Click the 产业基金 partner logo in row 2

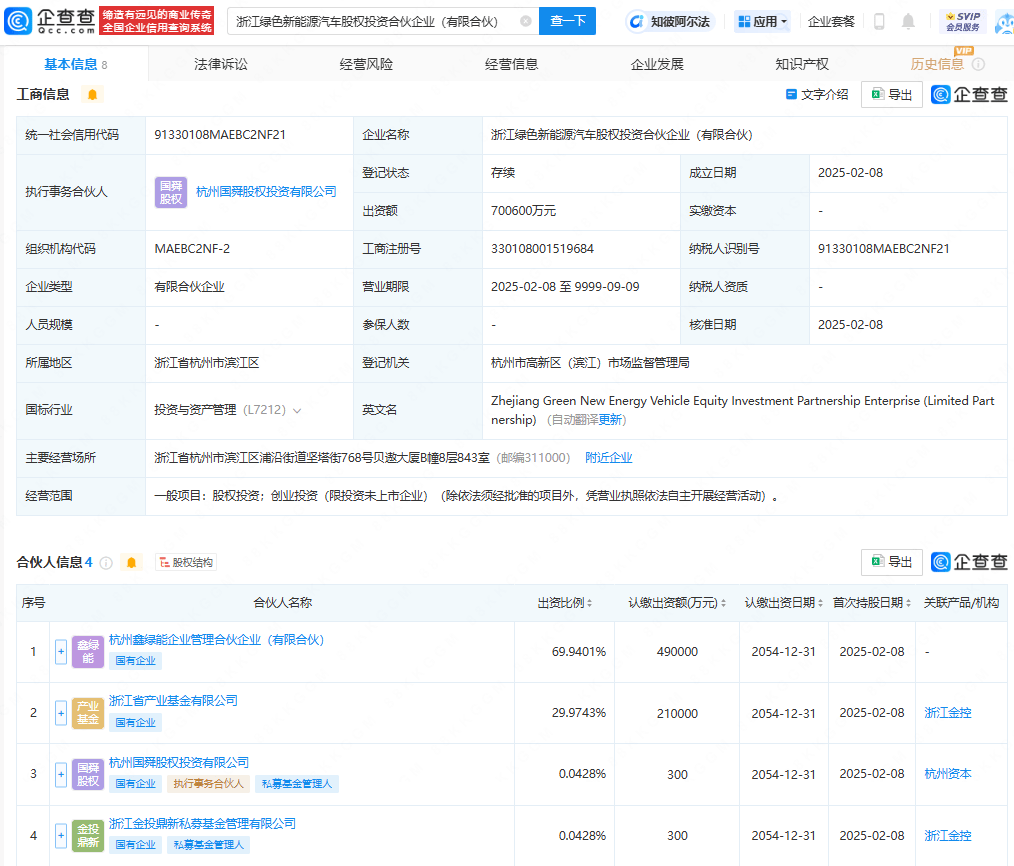[x=88, y=713]
